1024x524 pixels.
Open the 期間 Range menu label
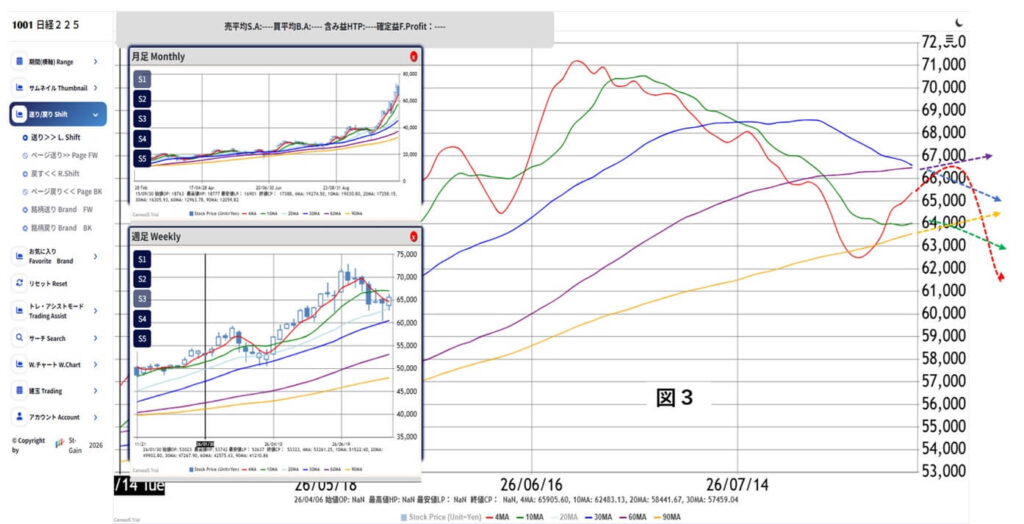51,61
